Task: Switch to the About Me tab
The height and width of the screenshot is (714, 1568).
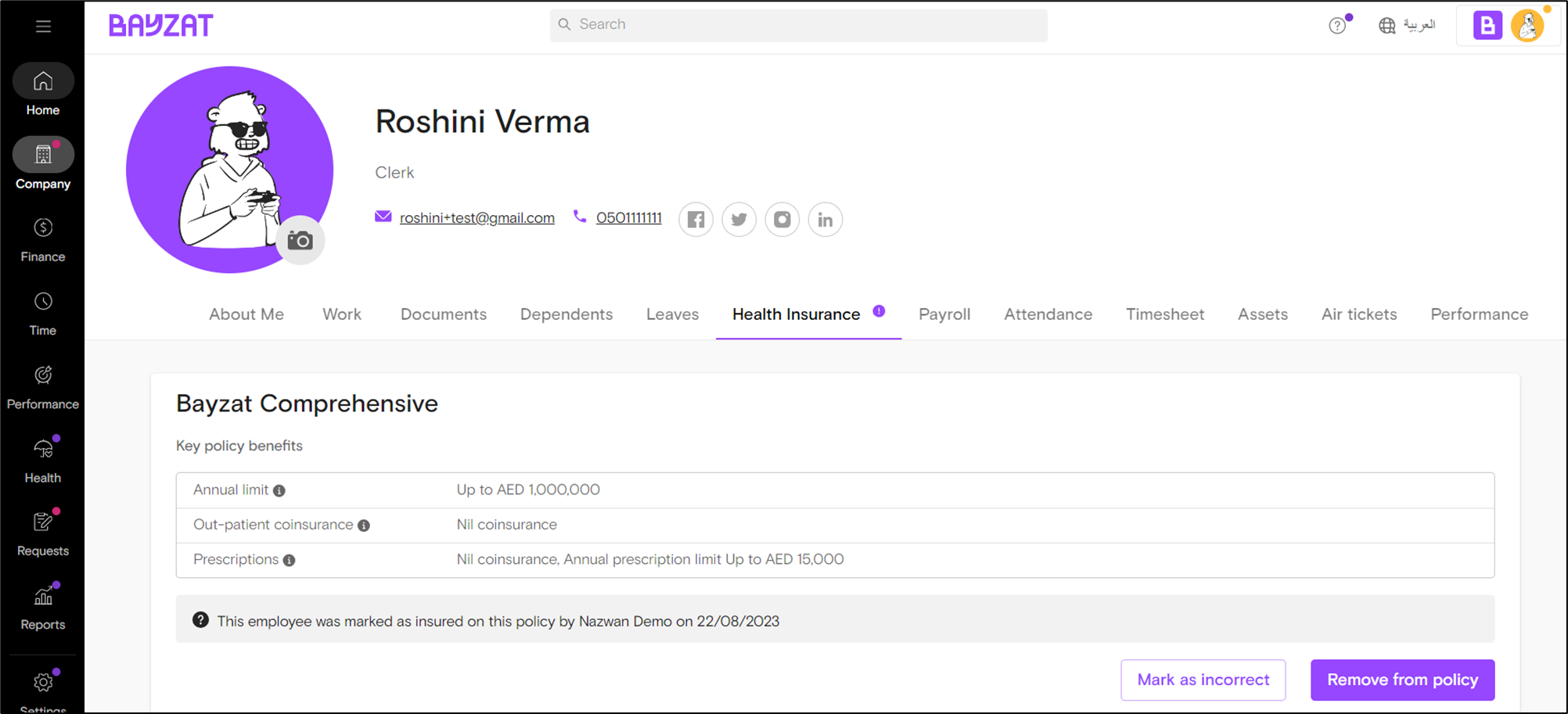Action: tap(246, 314)
